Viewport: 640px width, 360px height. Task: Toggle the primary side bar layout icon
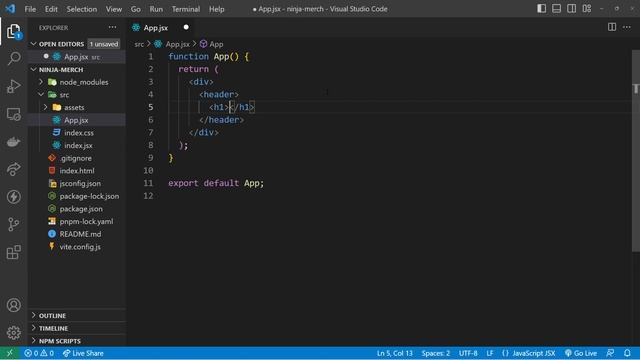[541, 9]
